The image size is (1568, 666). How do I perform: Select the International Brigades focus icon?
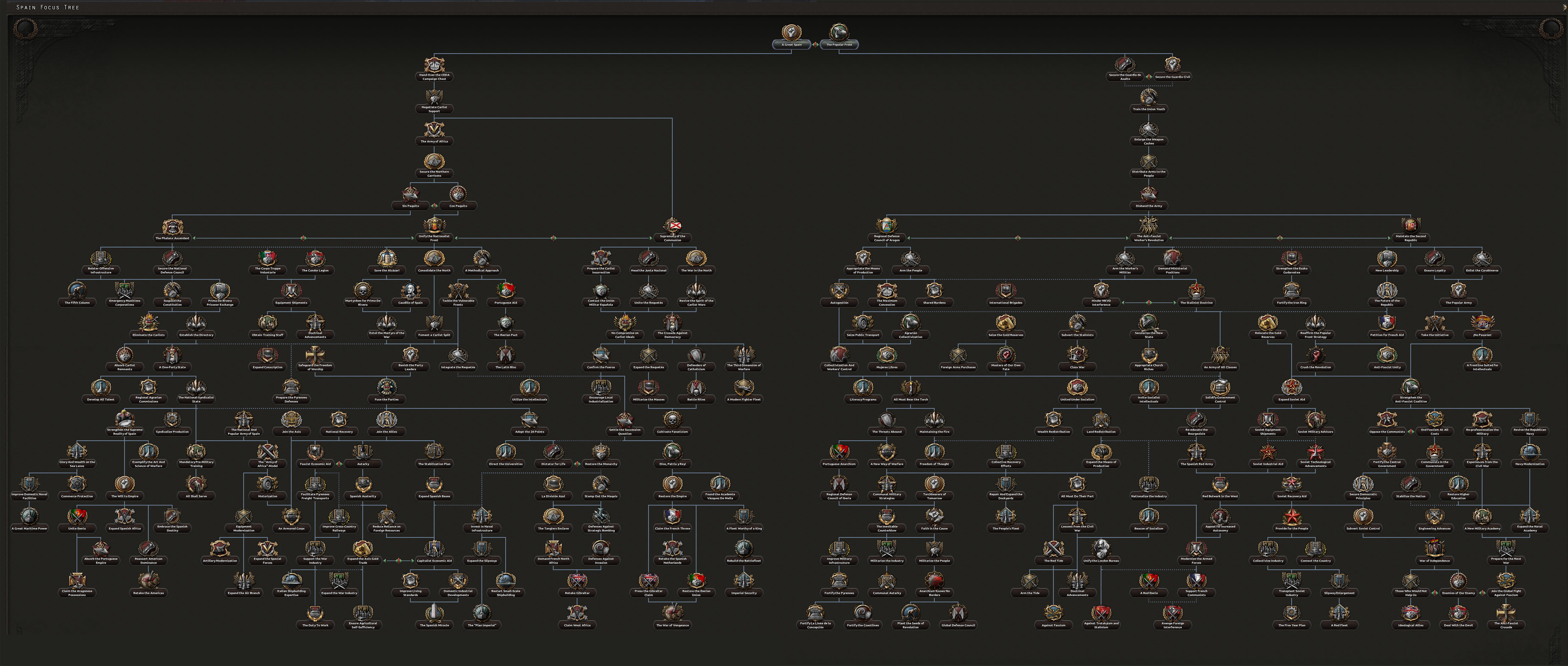pyautogui.click(x=1006, y=291)
